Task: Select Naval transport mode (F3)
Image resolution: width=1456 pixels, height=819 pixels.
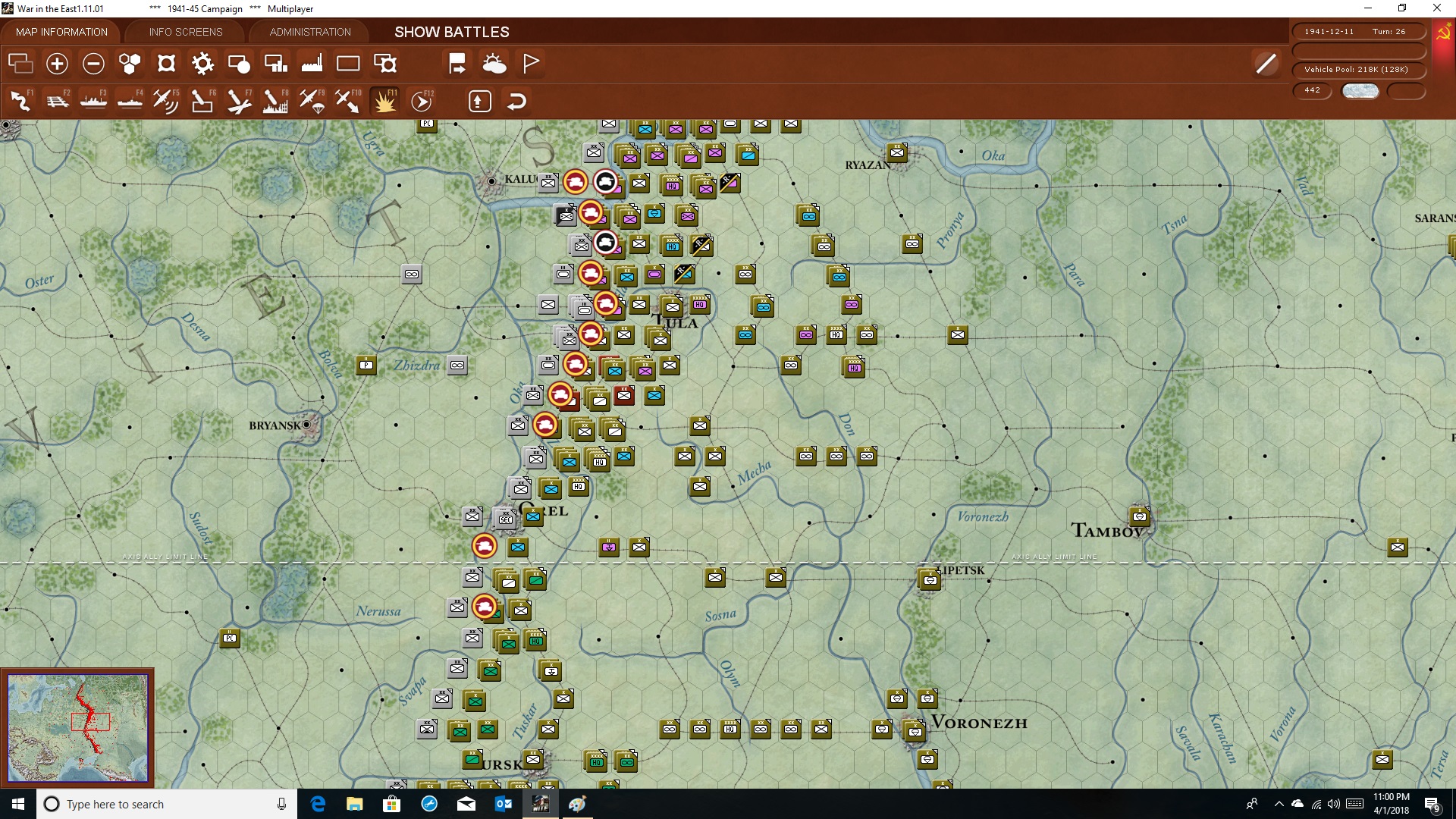Action: (x=93, y=101)
